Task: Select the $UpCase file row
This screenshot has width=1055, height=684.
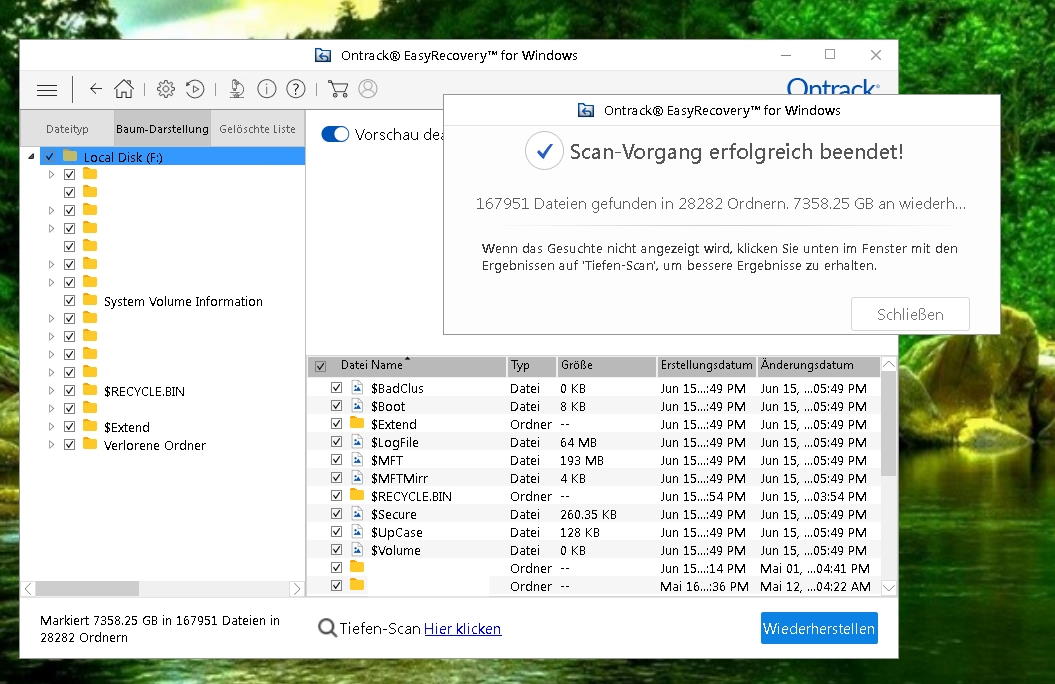Action: pyautogui.click(x=594, y=532)
